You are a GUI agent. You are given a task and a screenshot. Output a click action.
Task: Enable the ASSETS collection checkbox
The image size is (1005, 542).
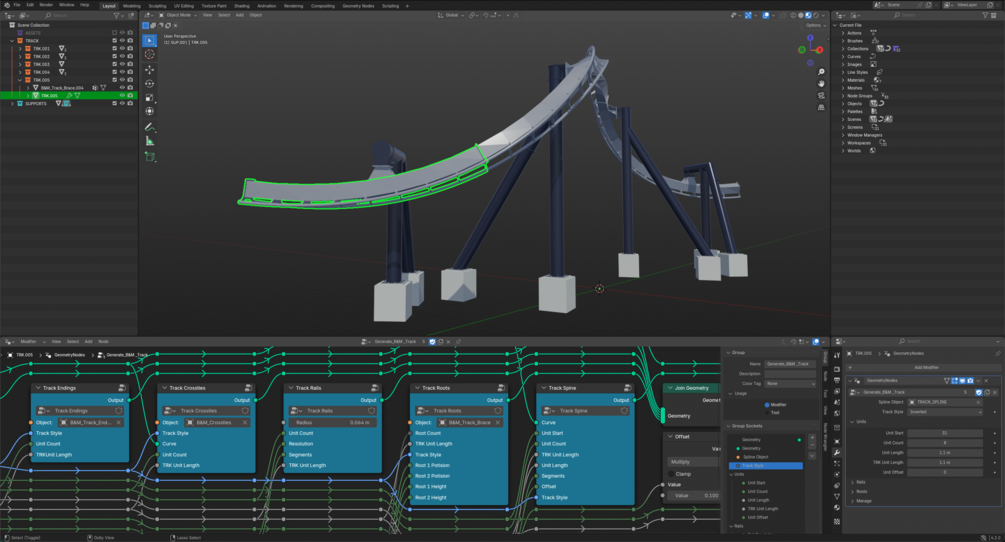pyautogui.click(x=114, y=33)
